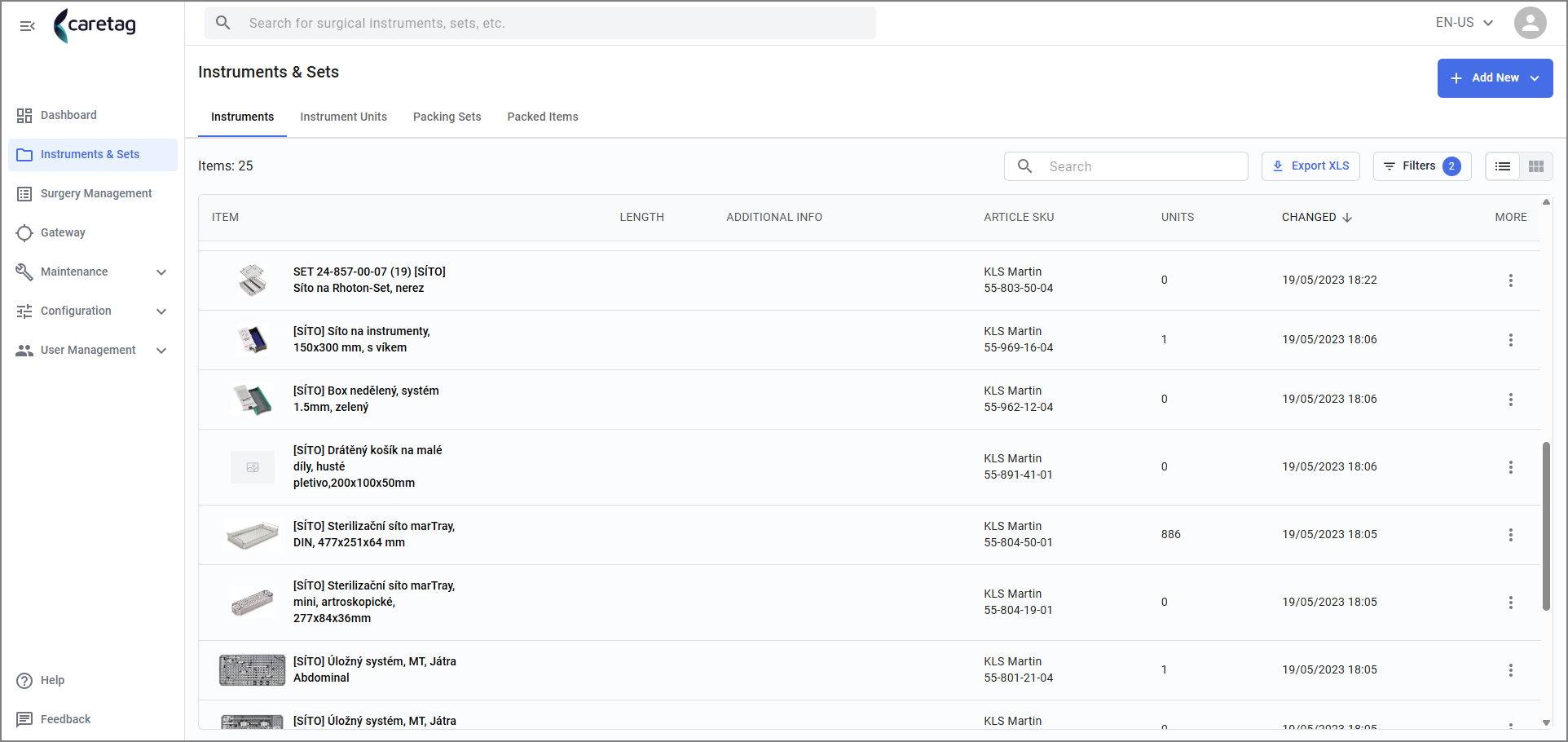Open more options for marTray DIN row
Viewport: 1568px width, 742px height.
tap(1510, 535)
